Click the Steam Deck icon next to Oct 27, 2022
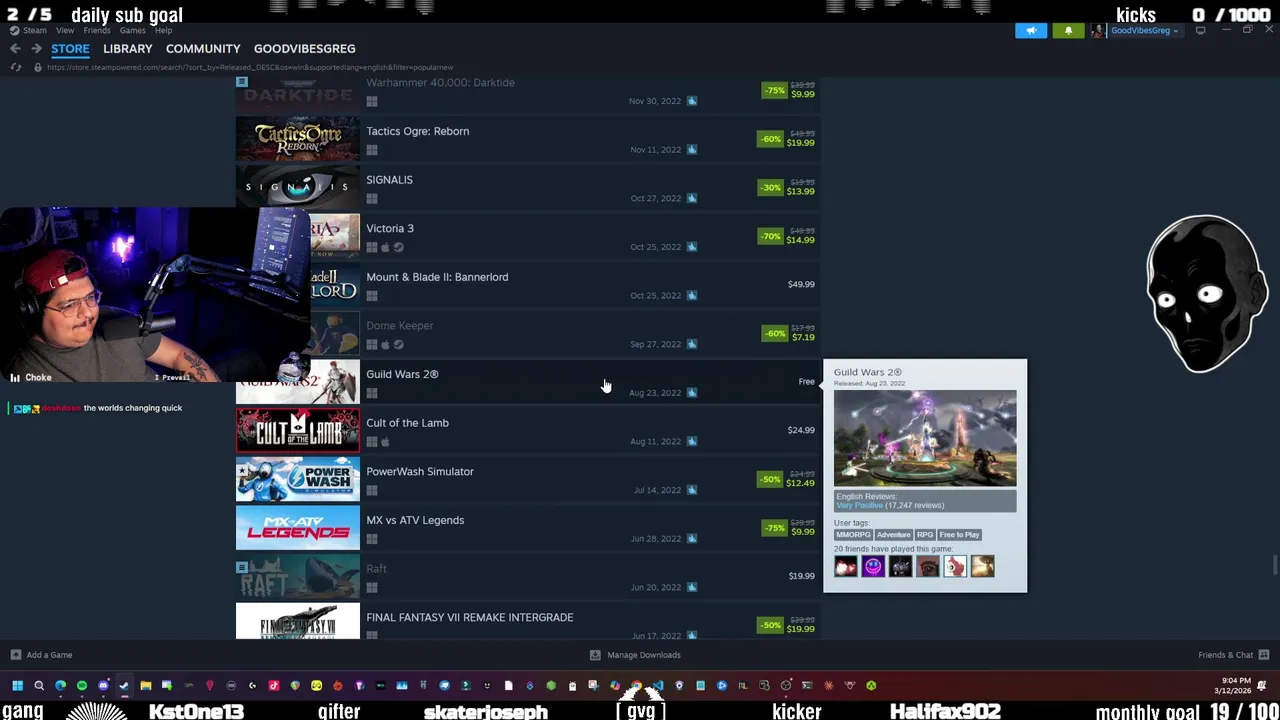Screen dimensions: 1280x720 (x=691, y=198)
